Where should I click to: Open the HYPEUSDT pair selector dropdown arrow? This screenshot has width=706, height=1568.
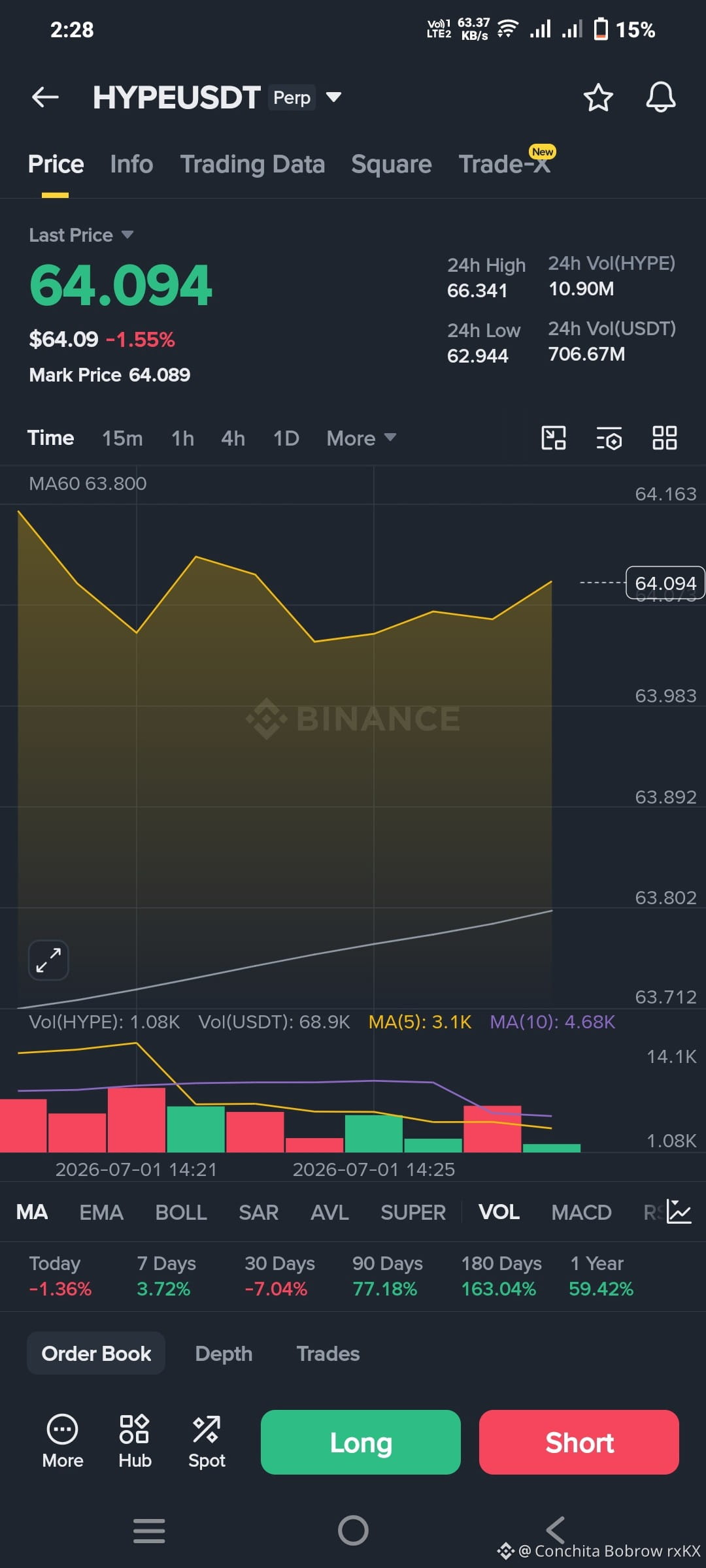point(333,97)
